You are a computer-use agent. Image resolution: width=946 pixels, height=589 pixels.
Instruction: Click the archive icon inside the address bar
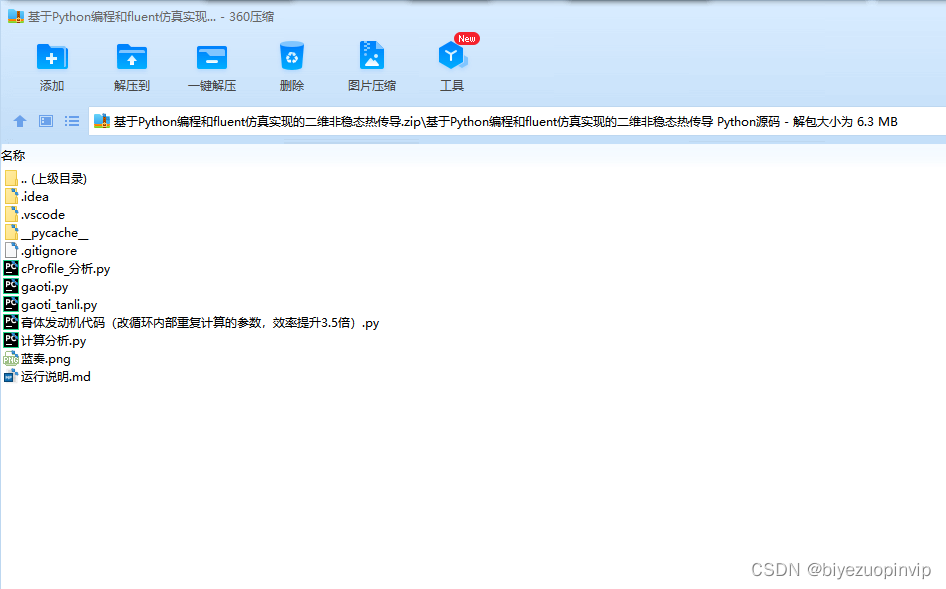(101, 120)
